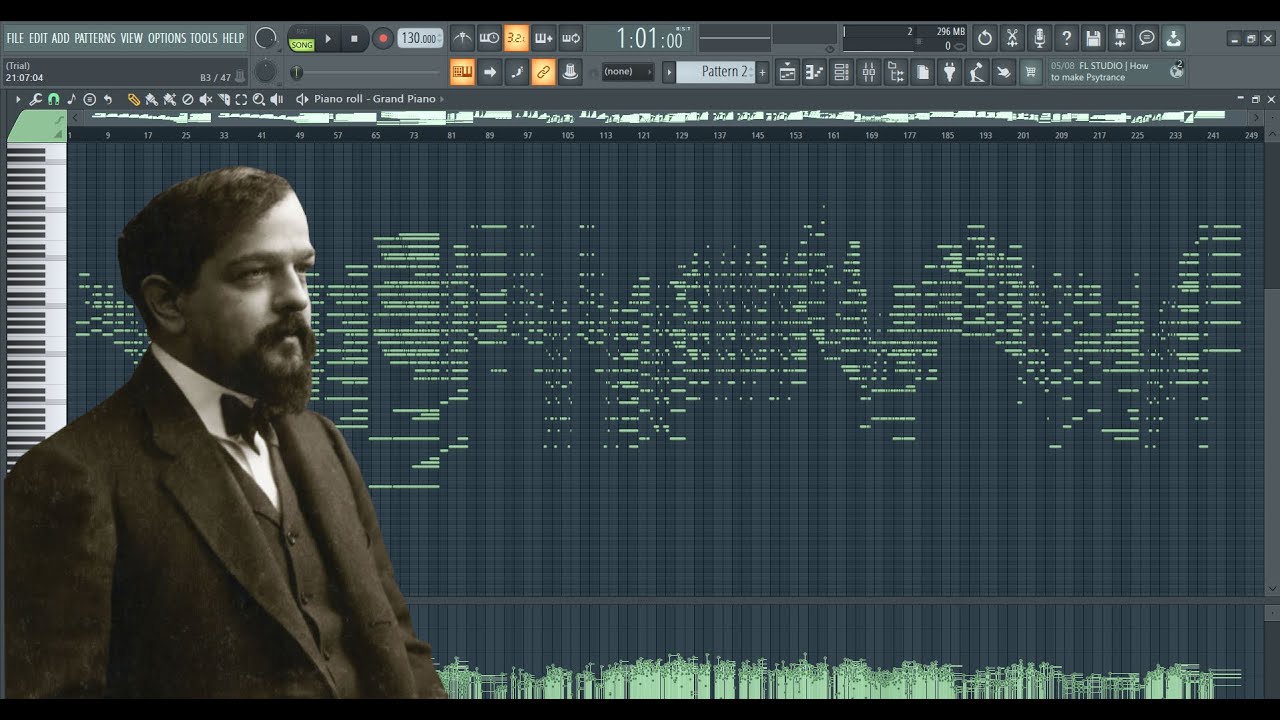
Task: Open the (none) snap dropdown
Action: (628, 72)
